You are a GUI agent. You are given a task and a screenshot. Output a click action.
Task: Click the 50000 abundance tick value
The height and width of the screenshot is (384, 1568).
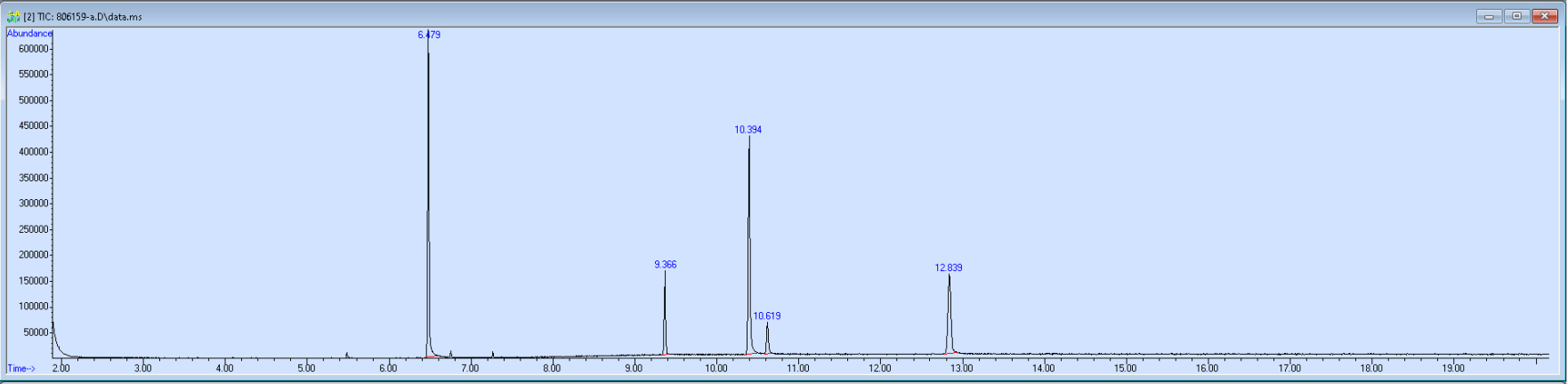coord(36,332)
